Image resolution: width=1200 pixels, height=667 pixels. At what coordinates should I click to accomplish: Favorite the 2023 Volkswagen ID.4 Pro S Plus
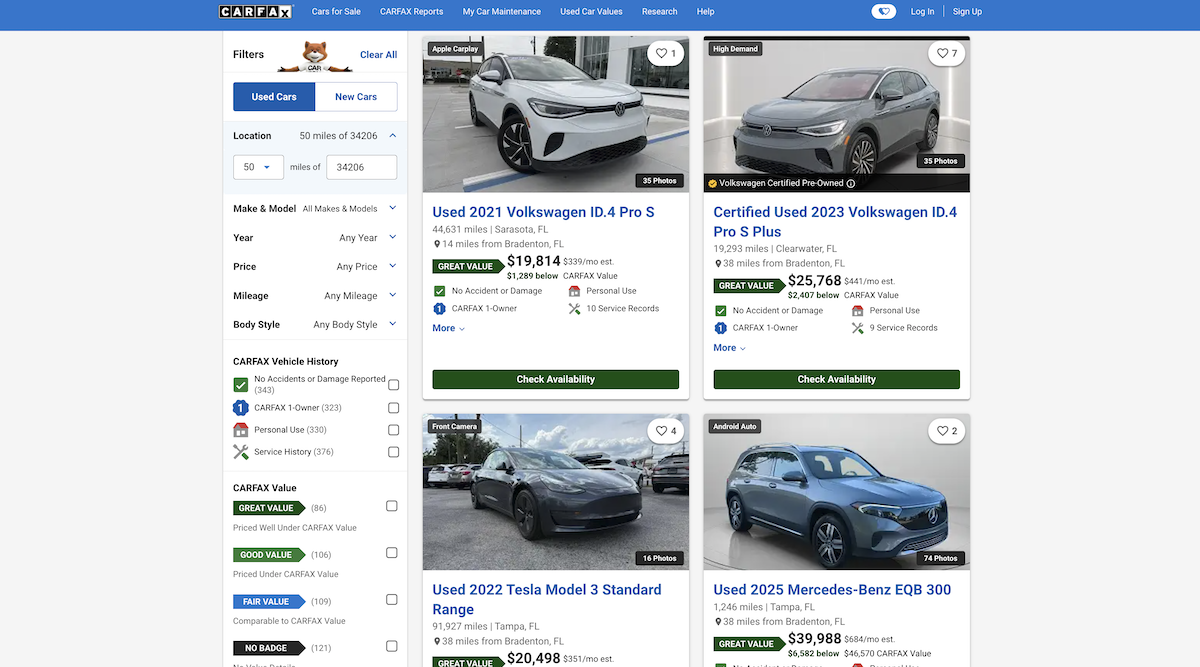[x=947, y=54]
